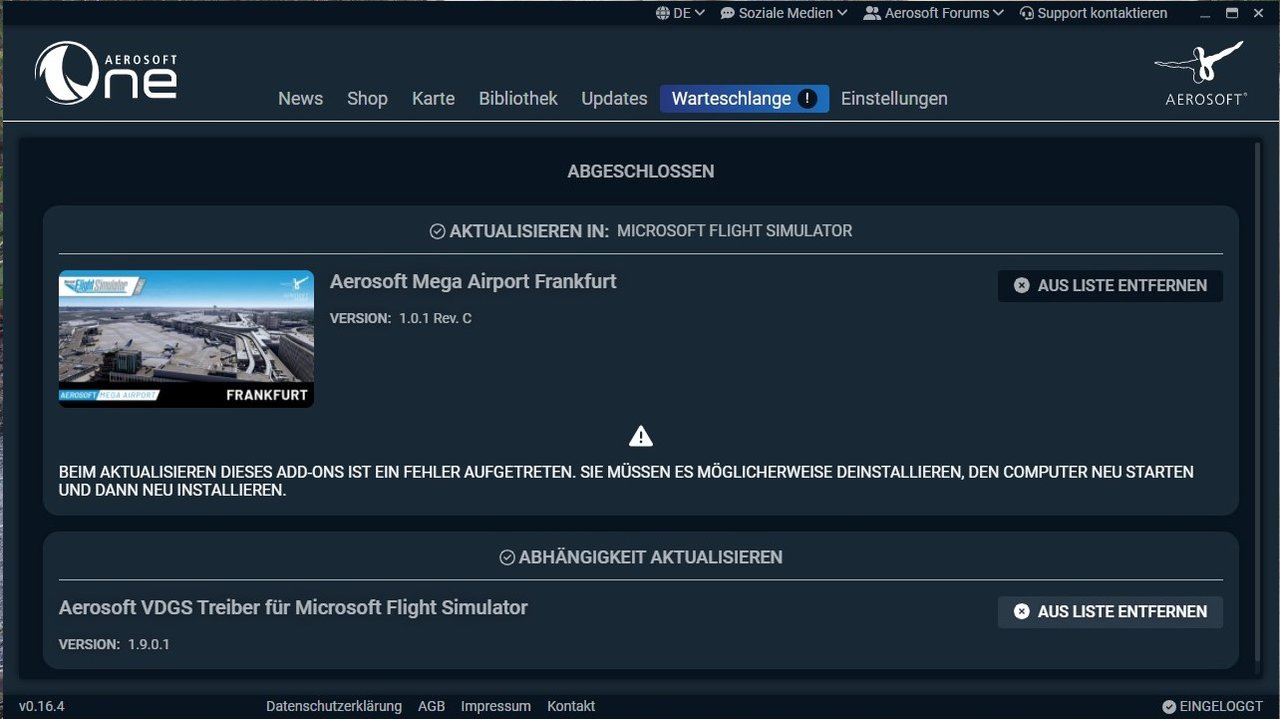Click the Frankfurt airport thumbnail image

[x=186, y=339]
